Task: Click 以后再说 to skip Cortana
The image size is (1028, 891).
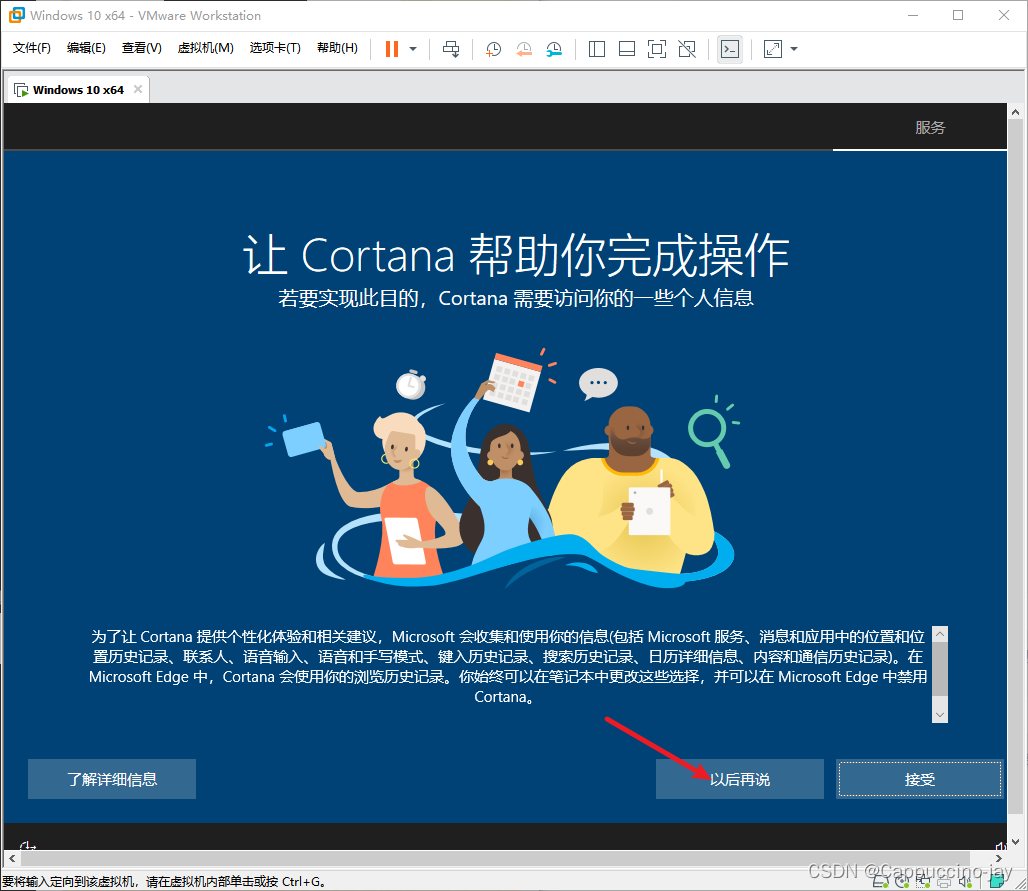Action: [740, 779]
